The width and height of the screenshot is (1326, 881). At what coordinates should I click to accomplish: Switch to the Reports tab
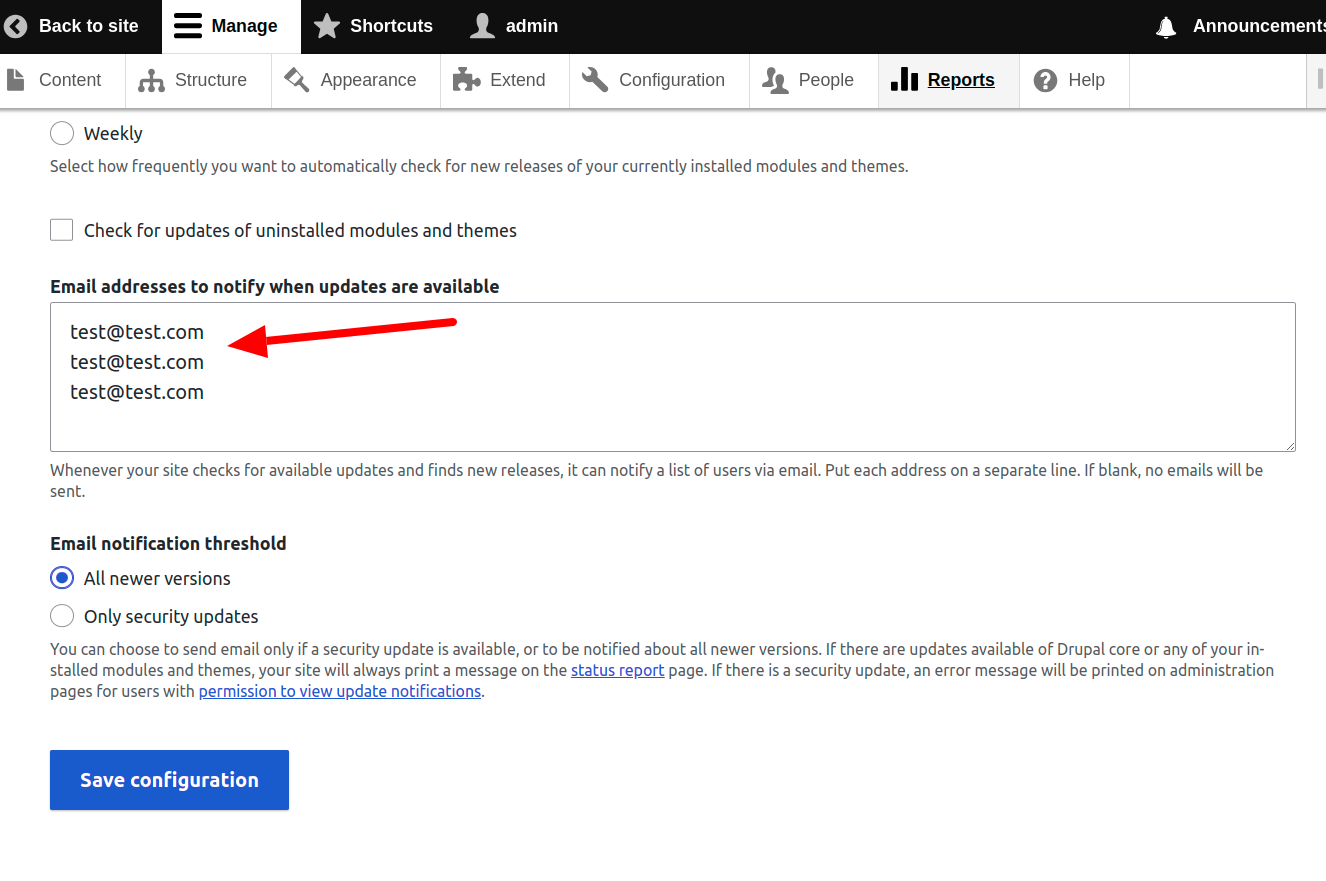946,79
